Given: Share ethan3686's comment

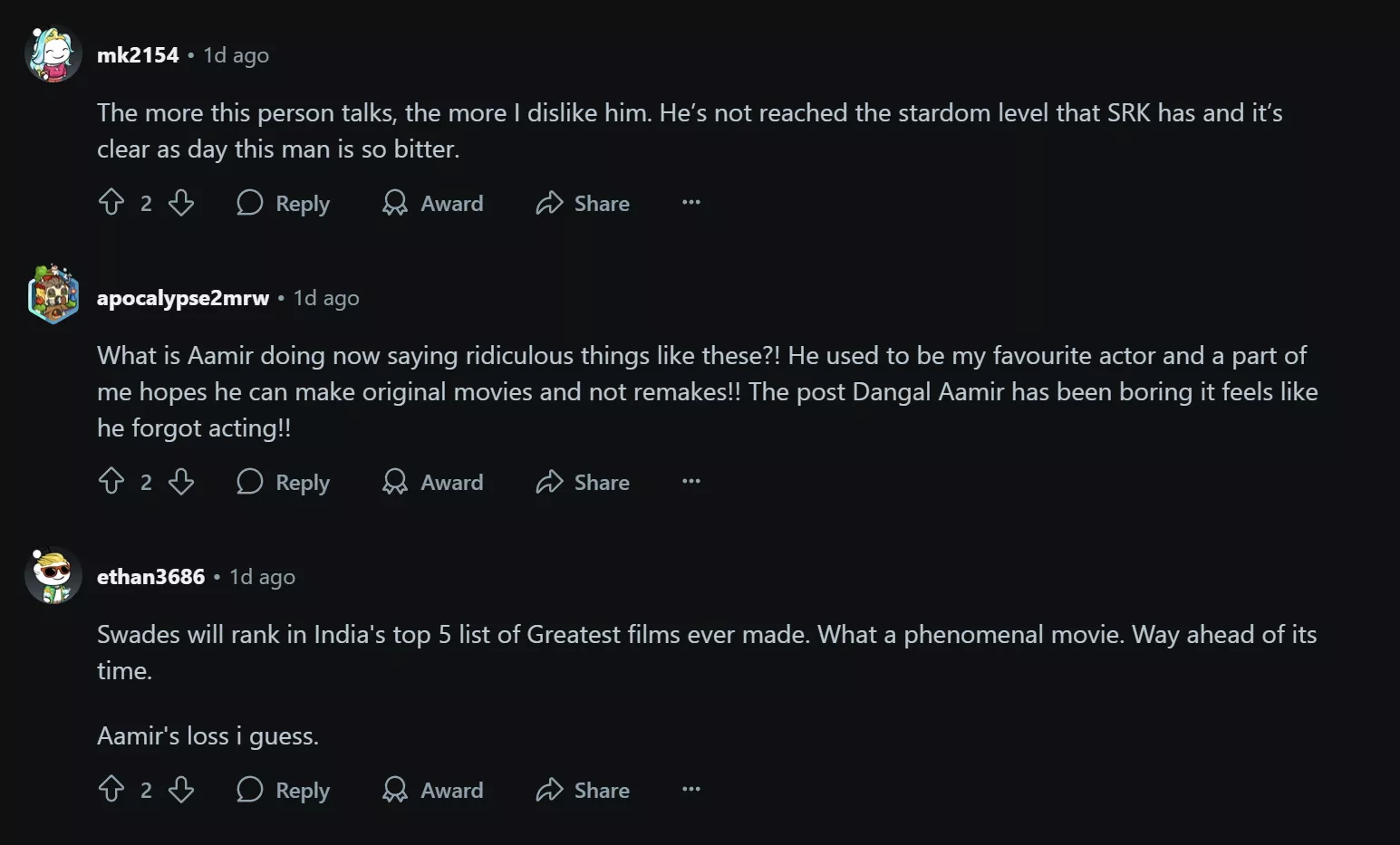Looking at the screenshot, I should coord(582,790).
